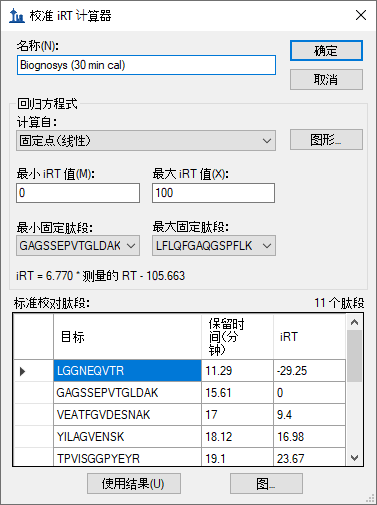Focus the 名称 name input field
The width and height of the screenshot is (377, 505).
[x=146, y=65]
